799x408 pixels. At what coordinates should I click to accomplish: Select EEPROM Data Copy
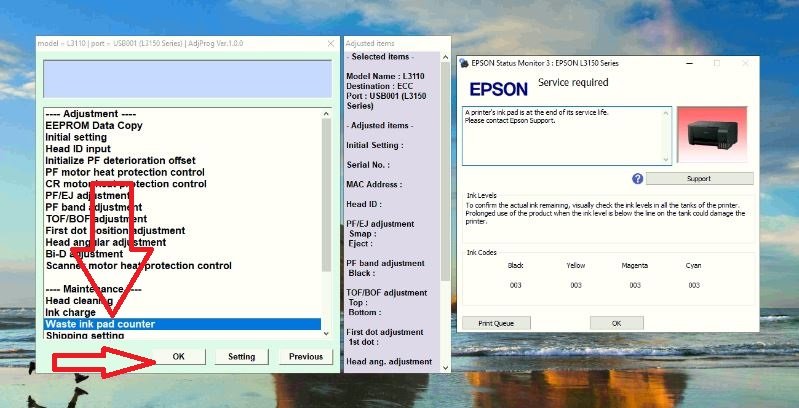click(94, 125)
